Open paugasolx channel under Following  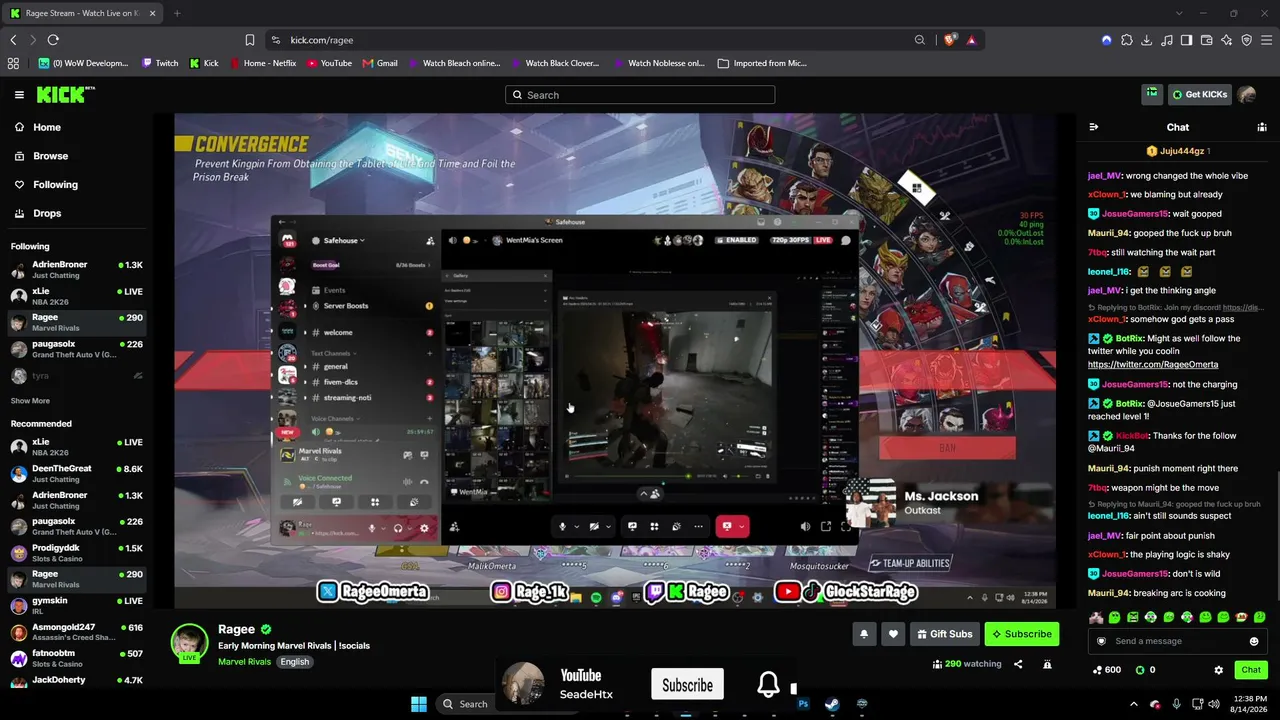(x=77, y=349)
